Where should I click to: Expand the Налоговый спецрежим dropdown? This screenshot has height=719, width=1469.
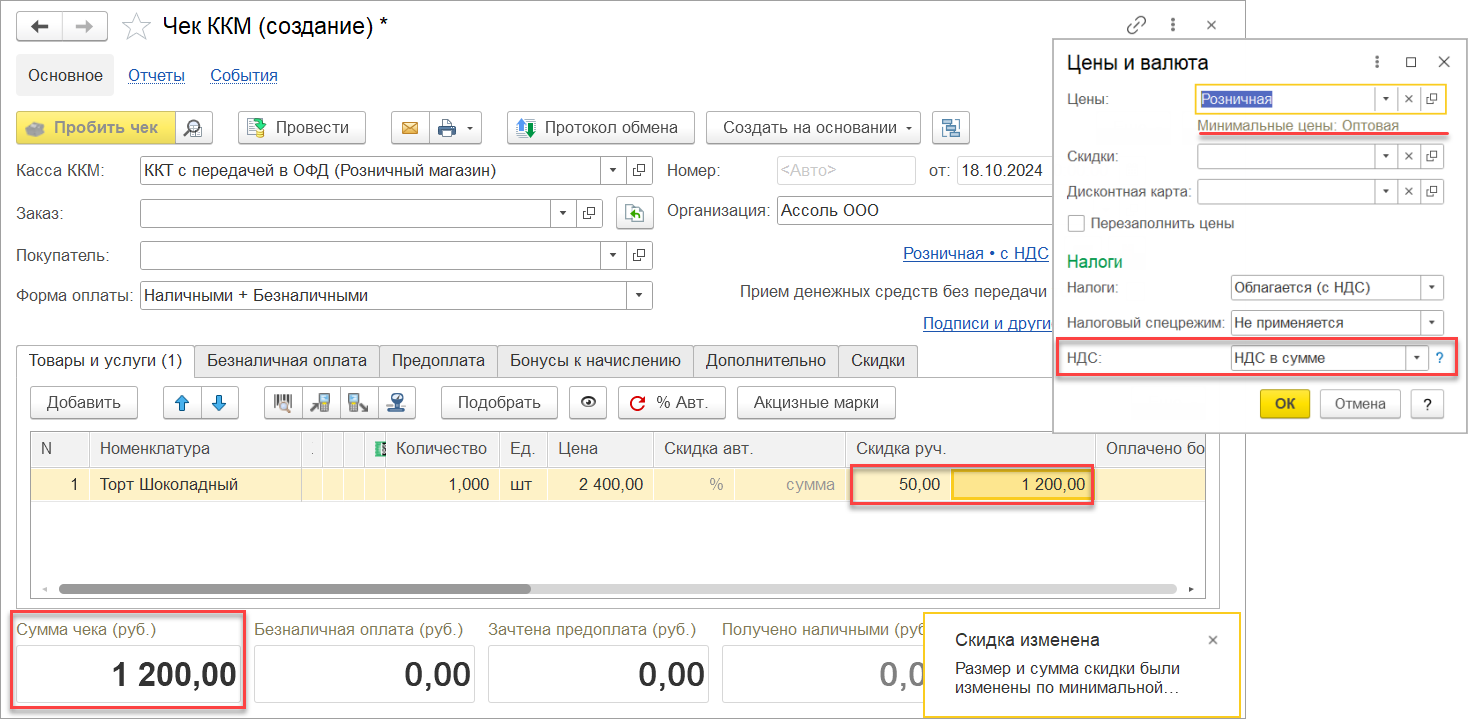pyautogui.click(x=1433, y=323)
